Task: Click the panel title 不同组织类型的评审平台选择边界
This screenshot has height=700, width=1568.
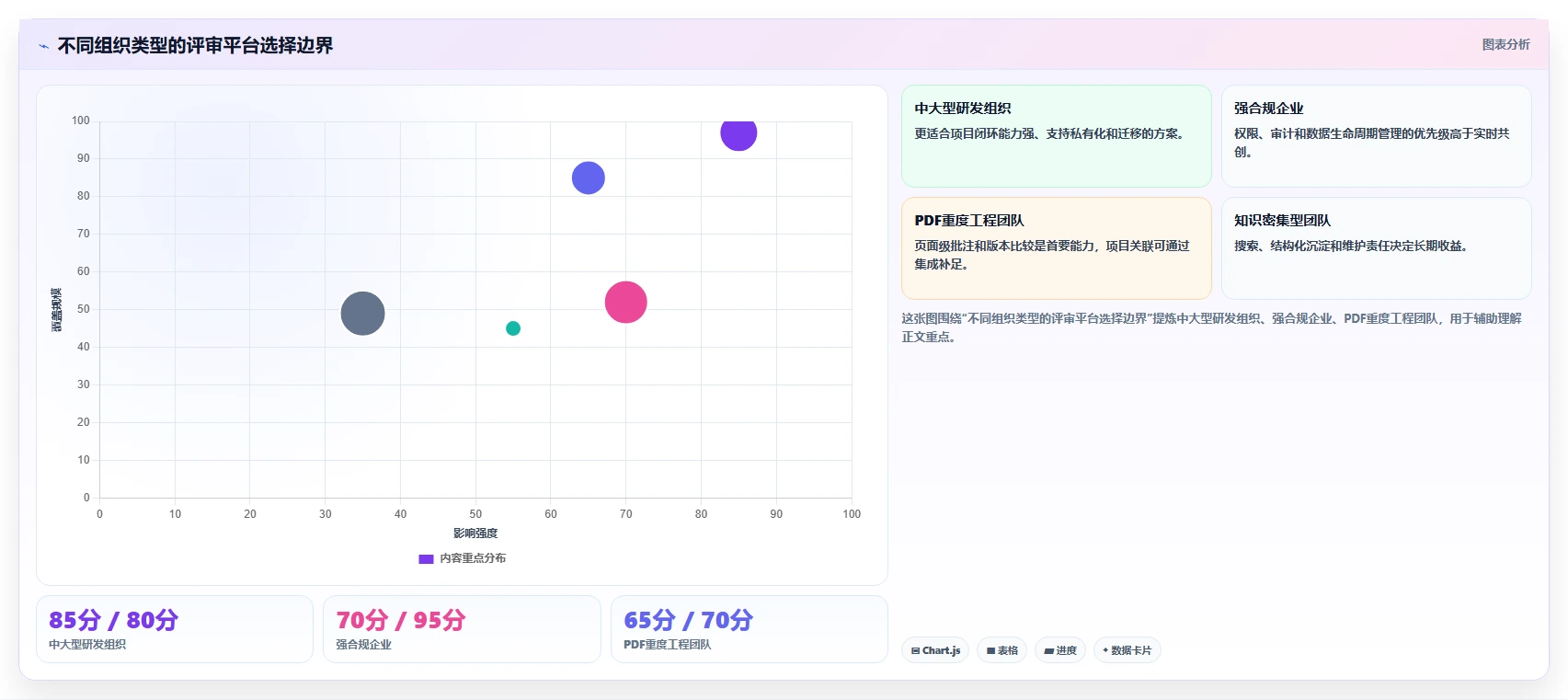Action: pos(195,46)
